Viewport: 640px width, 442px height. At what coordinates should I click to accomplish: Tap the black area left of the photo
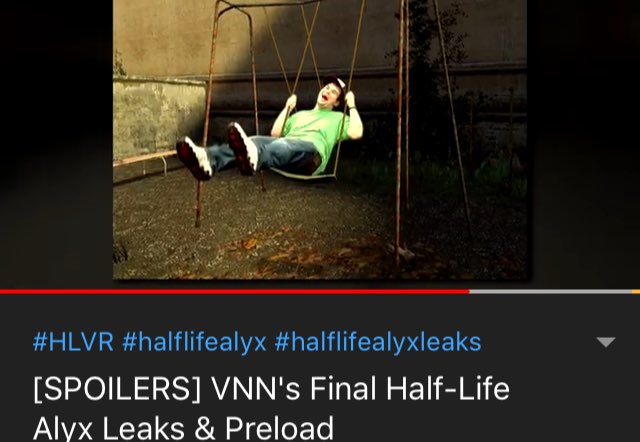click(56, 143)
